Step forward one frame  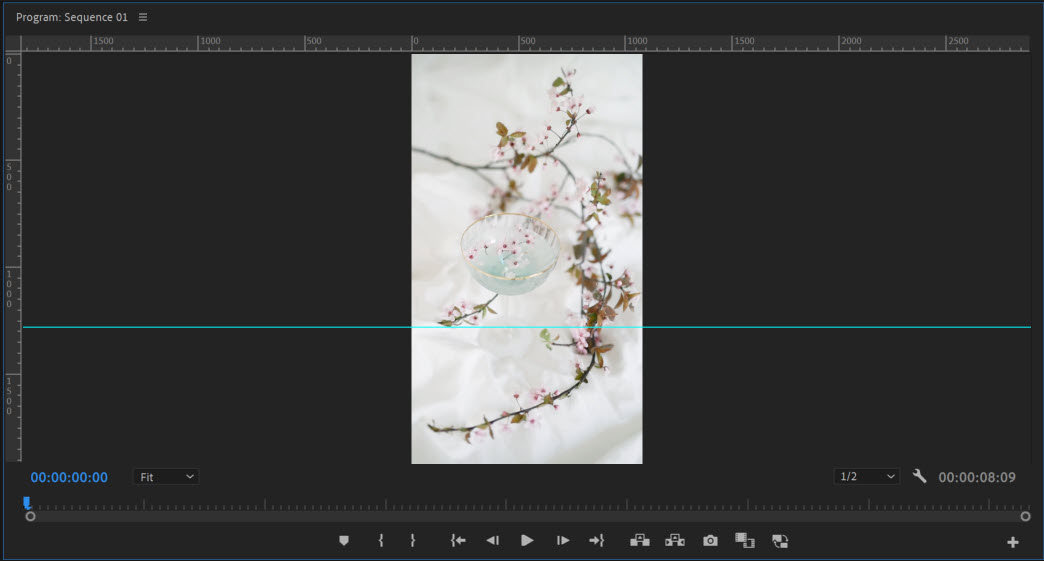coord(563,540)
